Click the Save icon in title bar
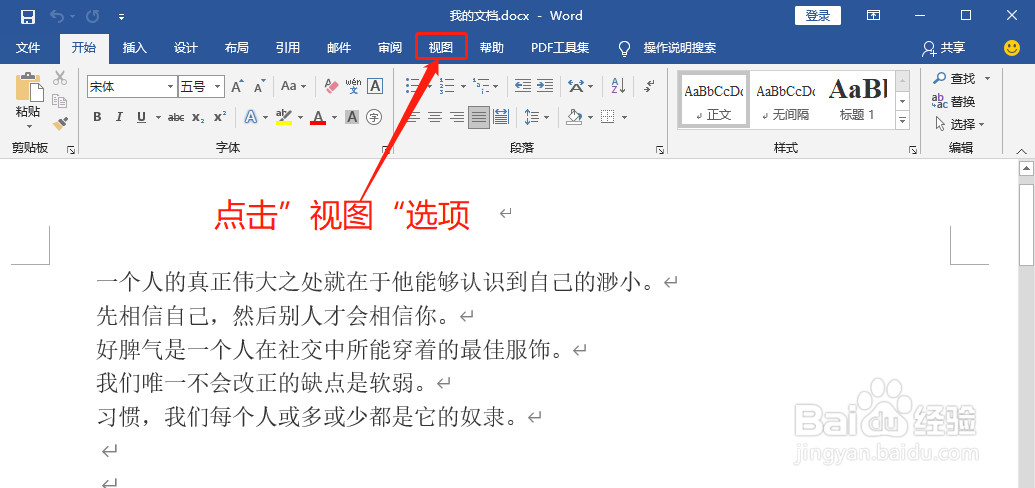The width and height of the screenshot is (1035, 488). 27,16
